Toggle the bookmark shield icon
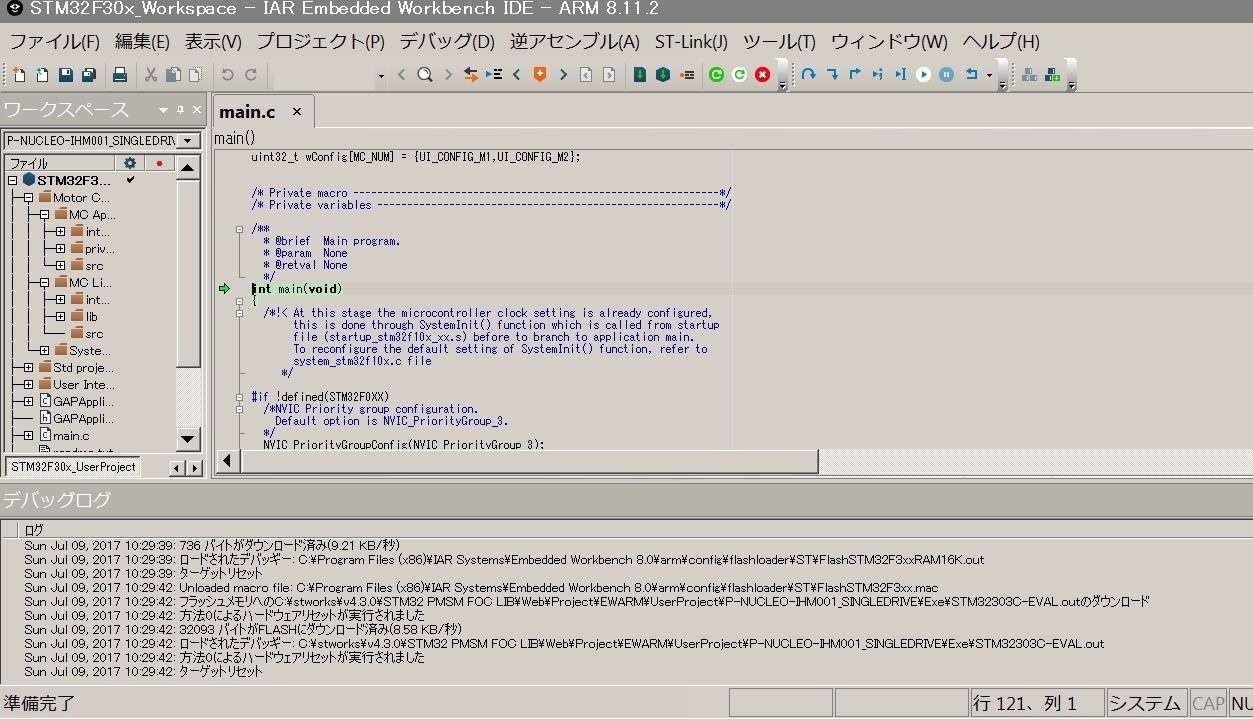Screen dimensions: 1253x721 click(x=540, y=75)
